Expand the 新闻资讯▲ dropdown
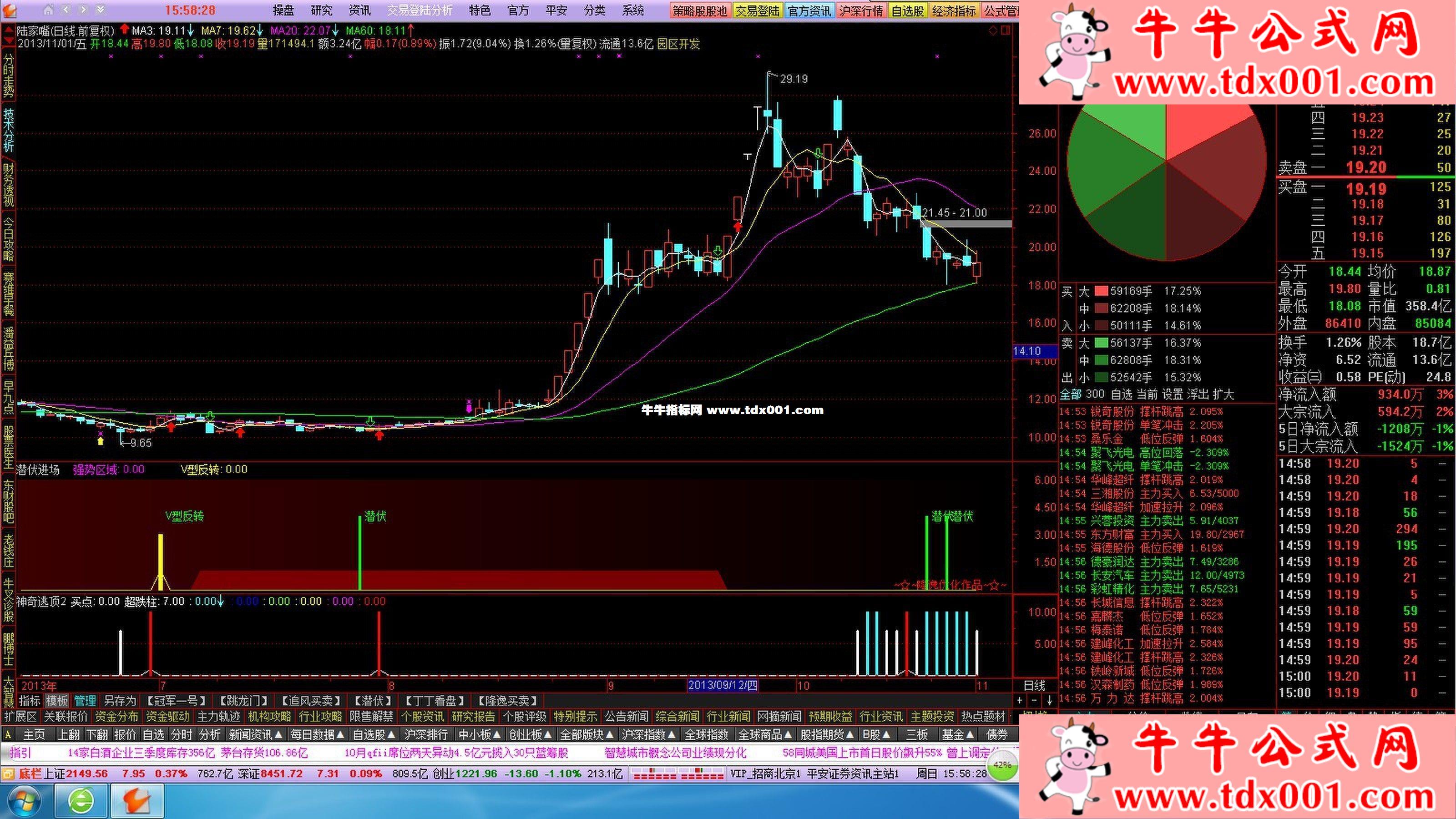 click(255, 734)
